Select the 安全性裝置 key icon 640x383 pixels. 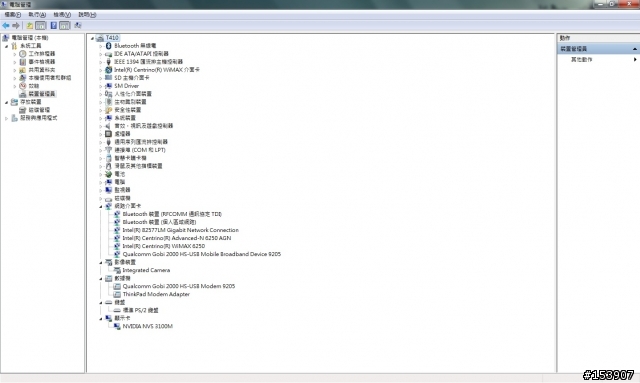click(x=109, y=110)
